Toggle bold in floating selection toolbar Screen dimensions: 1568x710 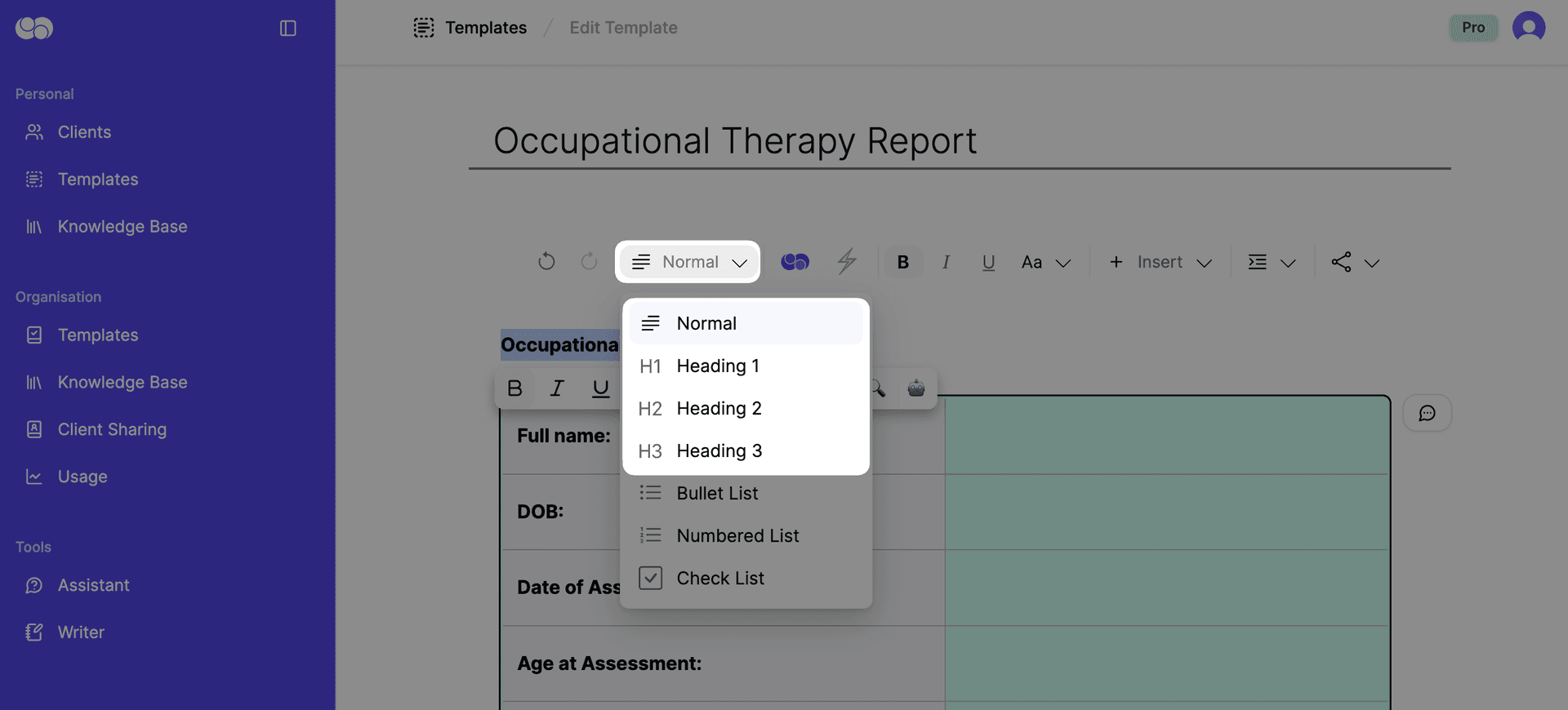click(514, 388)
